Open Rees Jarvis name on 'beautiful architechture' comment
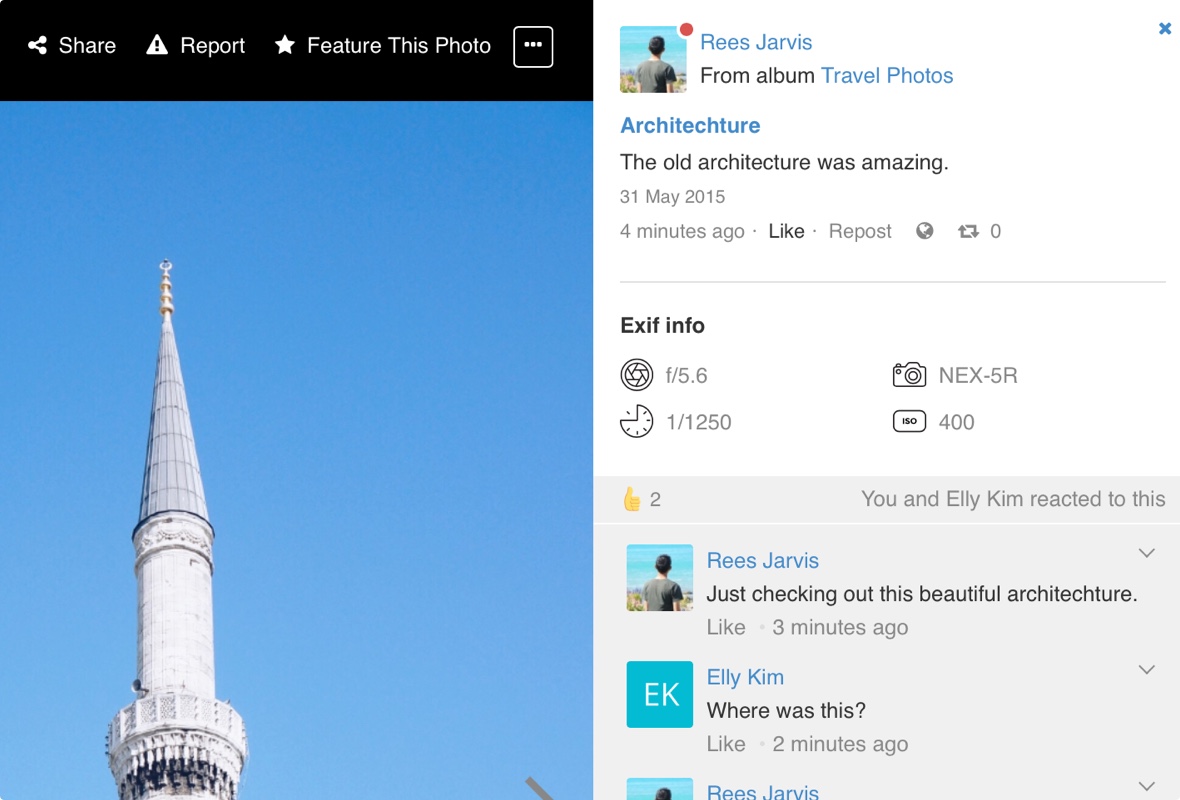The width and height of the screenshot is (1180, 800). click(x=762, y=561)
